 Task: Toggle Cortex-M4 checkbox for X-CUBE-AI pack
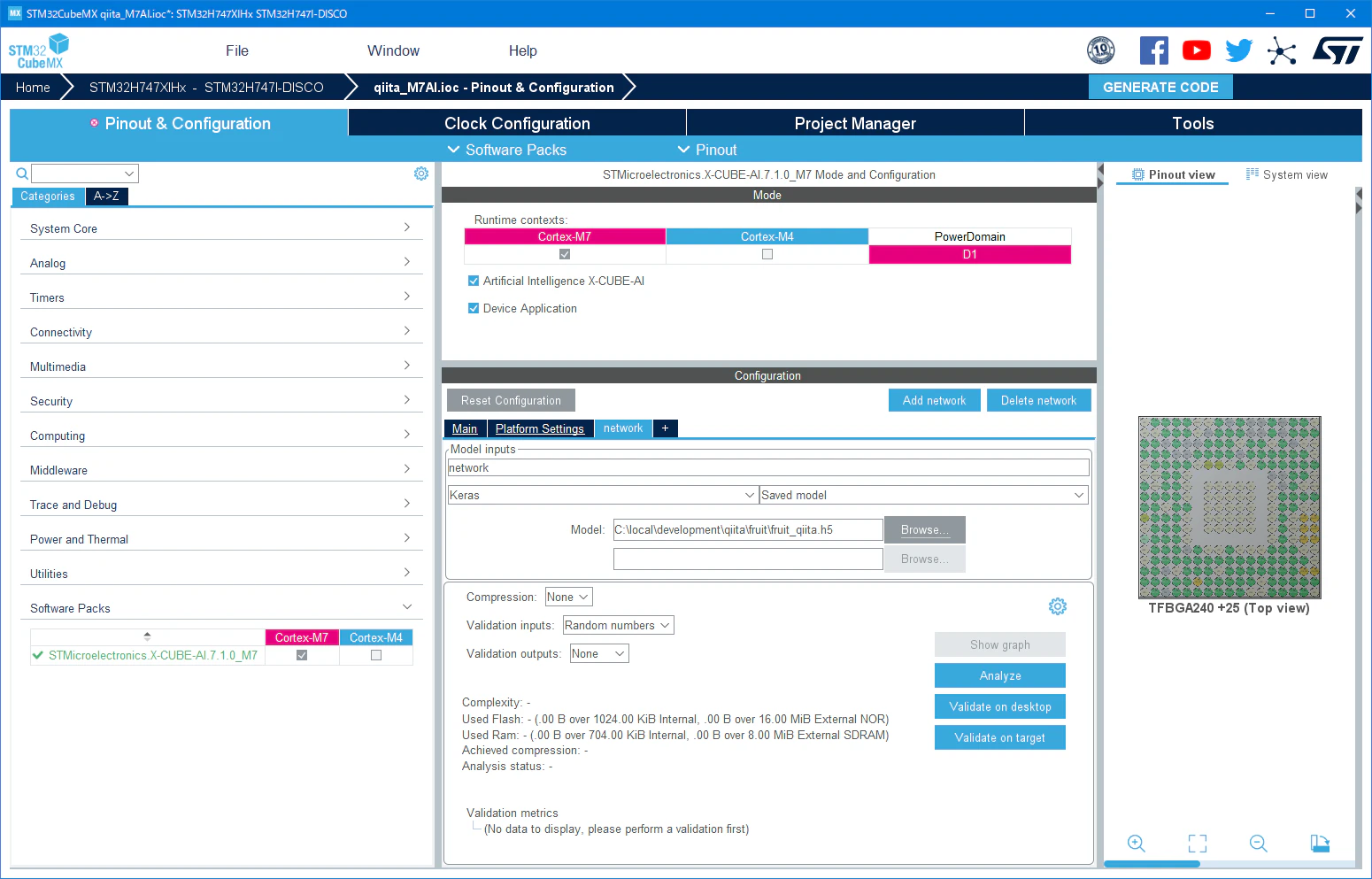(x=376, y=655)
